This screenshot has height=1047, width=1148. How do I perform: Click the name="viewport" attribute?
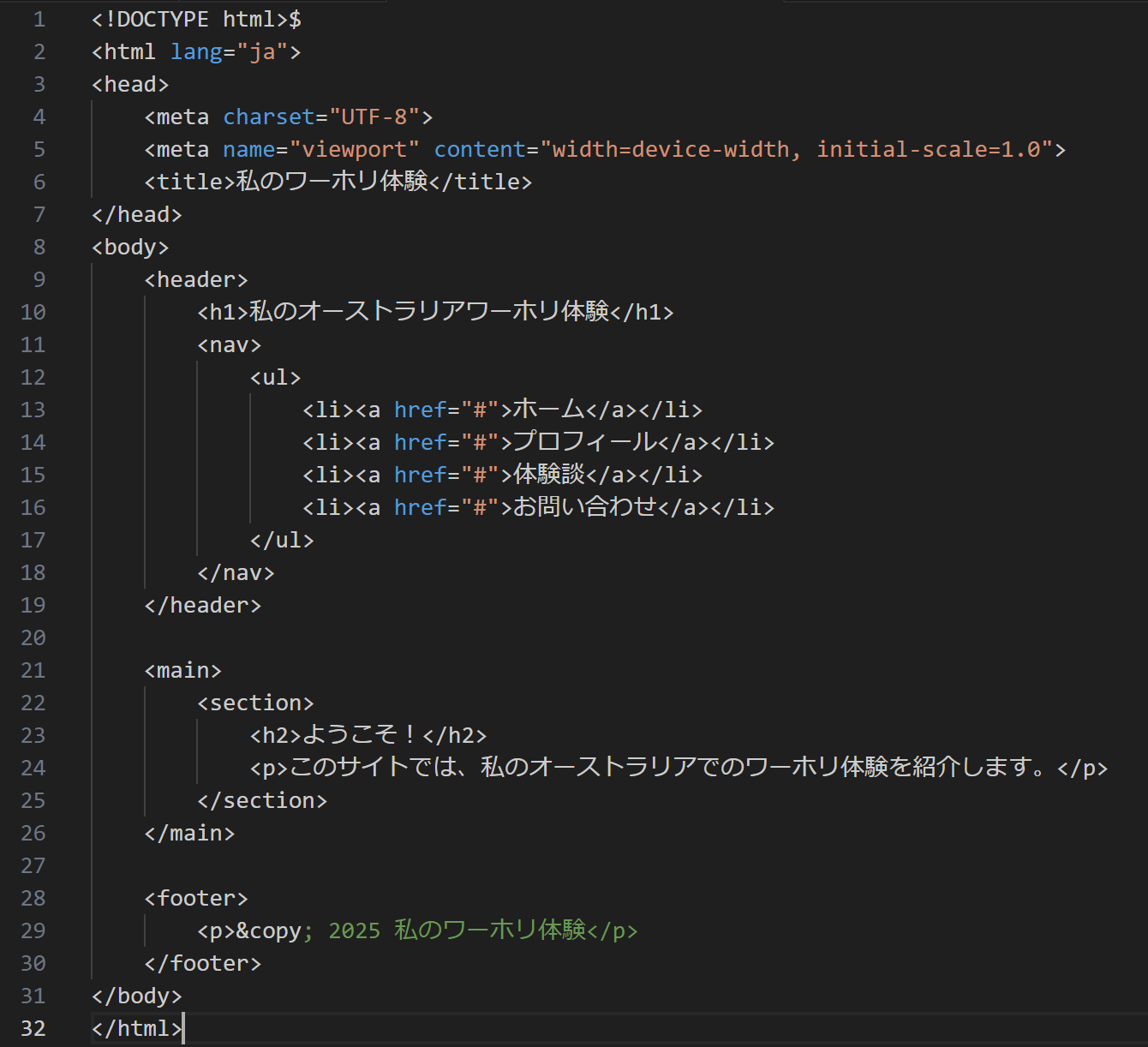pos(321,149)
